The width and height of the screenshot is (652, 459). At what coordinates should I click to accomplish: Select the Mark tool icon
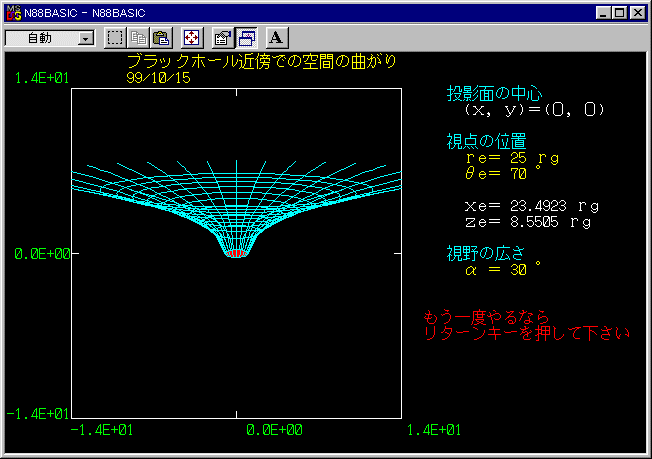pyautogui.click(x=115, y=38)
